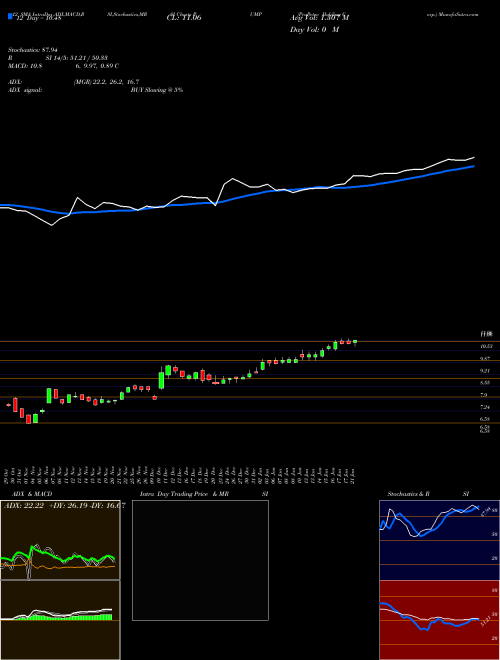Click the MACD histogram chart panel
500x660 pixels.
[60, 620]
